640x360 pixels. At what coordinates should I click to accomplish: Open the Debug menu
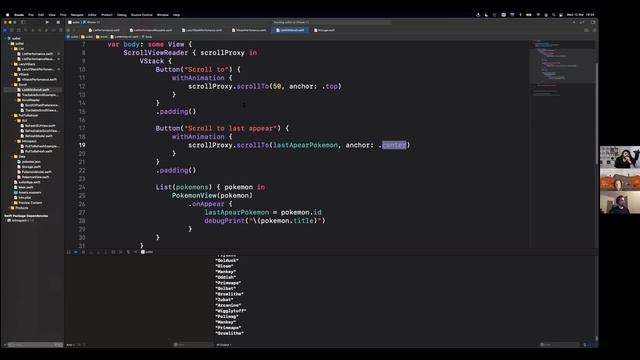click(122, 15)
